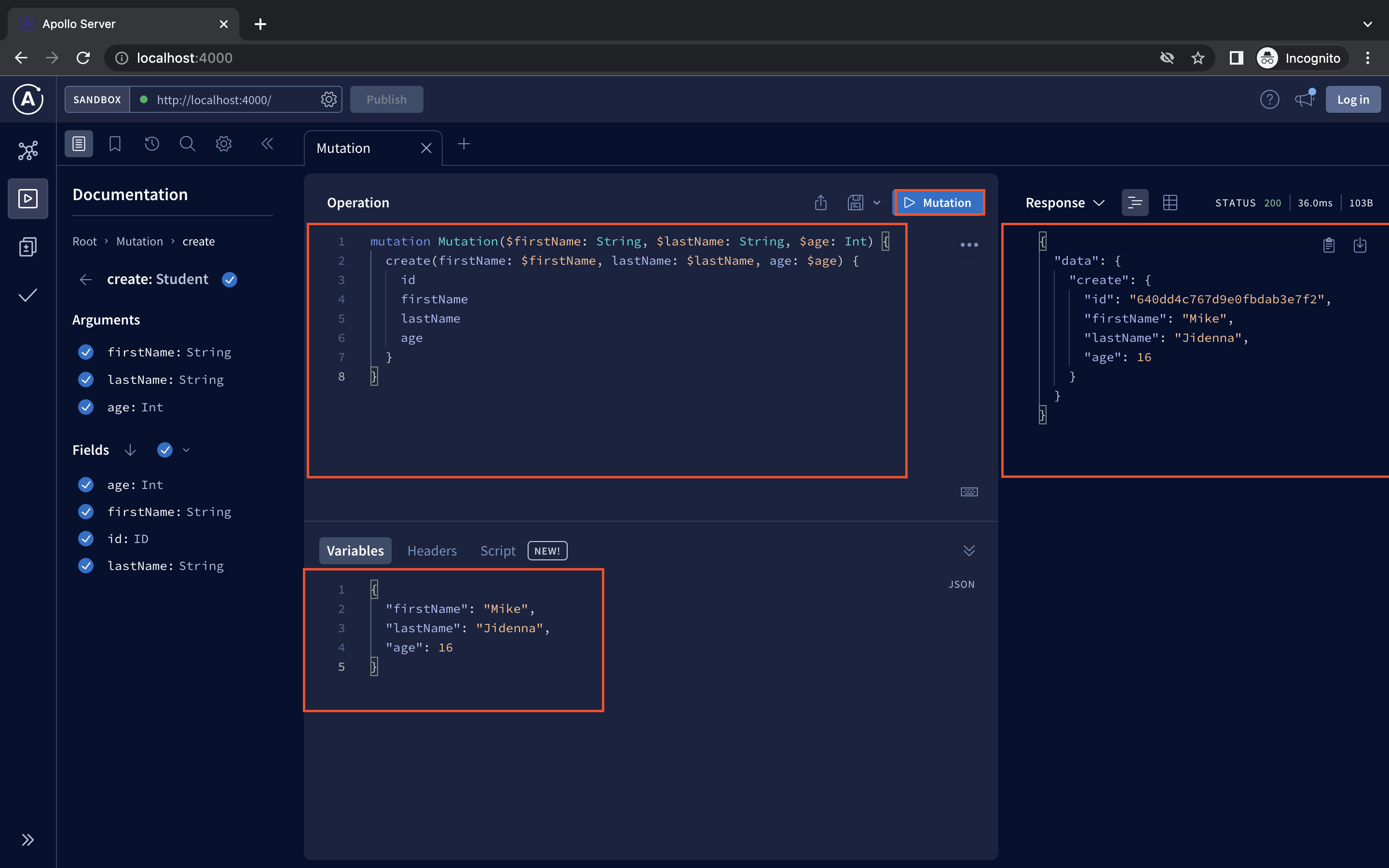Image resolution: width=1389 pixels, height=868 pixels.
Task: Open the Checks checkmark sidebar icon
Action: coord(27,295)
